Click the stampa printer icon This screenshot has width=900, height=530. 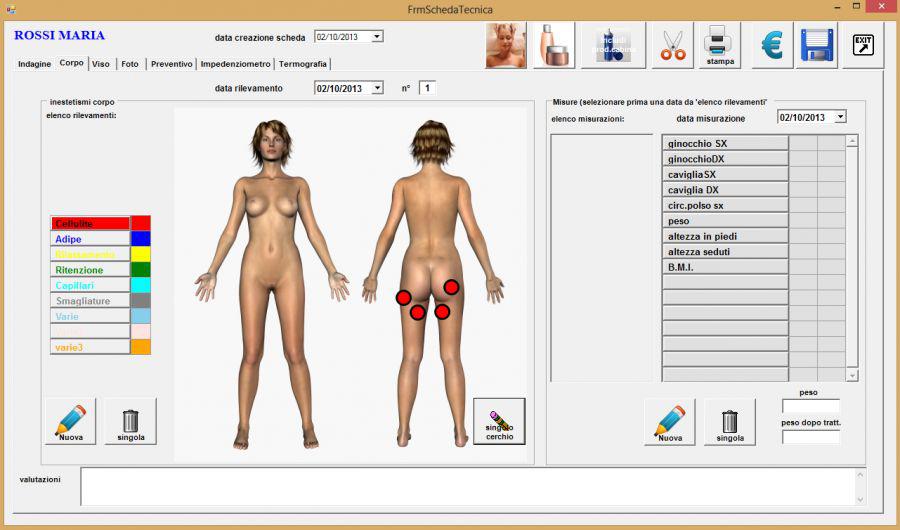[x=719, y=46]
